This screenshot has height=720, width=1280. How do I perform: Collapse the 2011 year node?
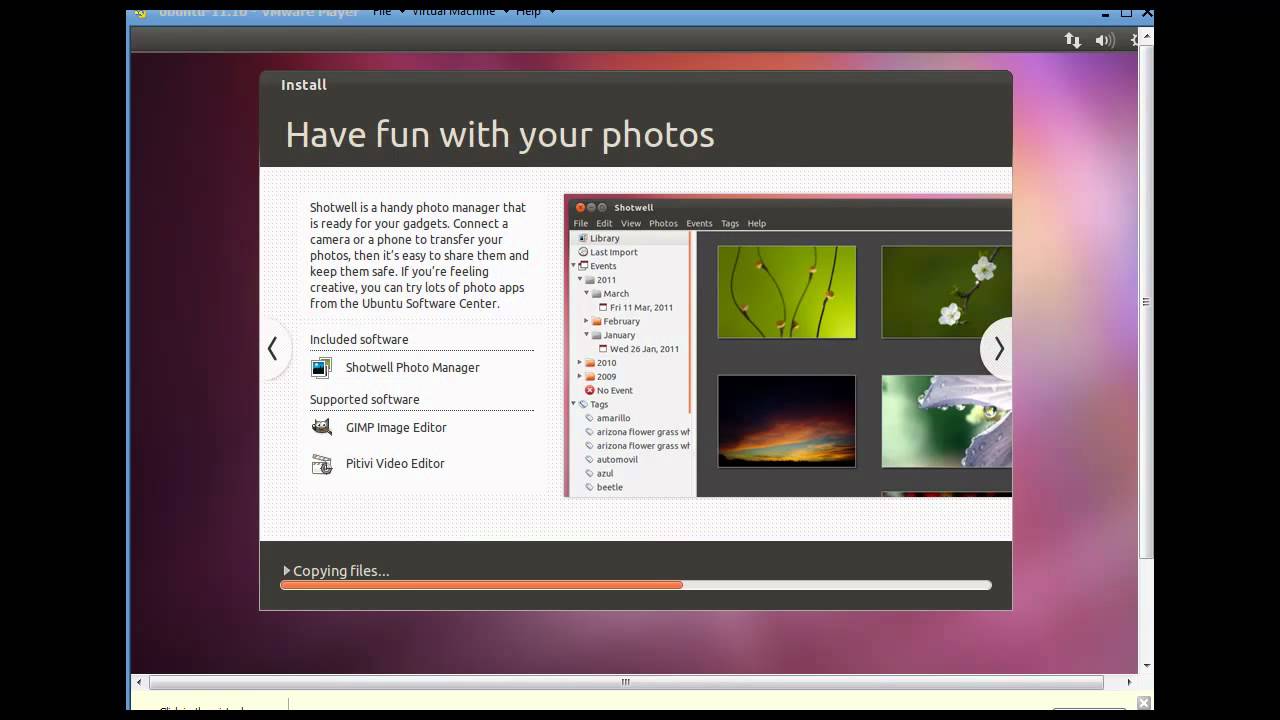point(580,280)
